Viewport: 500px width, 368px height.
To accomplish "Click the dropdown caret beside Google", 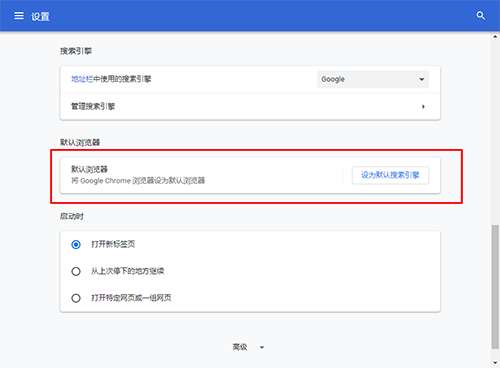I will tap(421, 79).
